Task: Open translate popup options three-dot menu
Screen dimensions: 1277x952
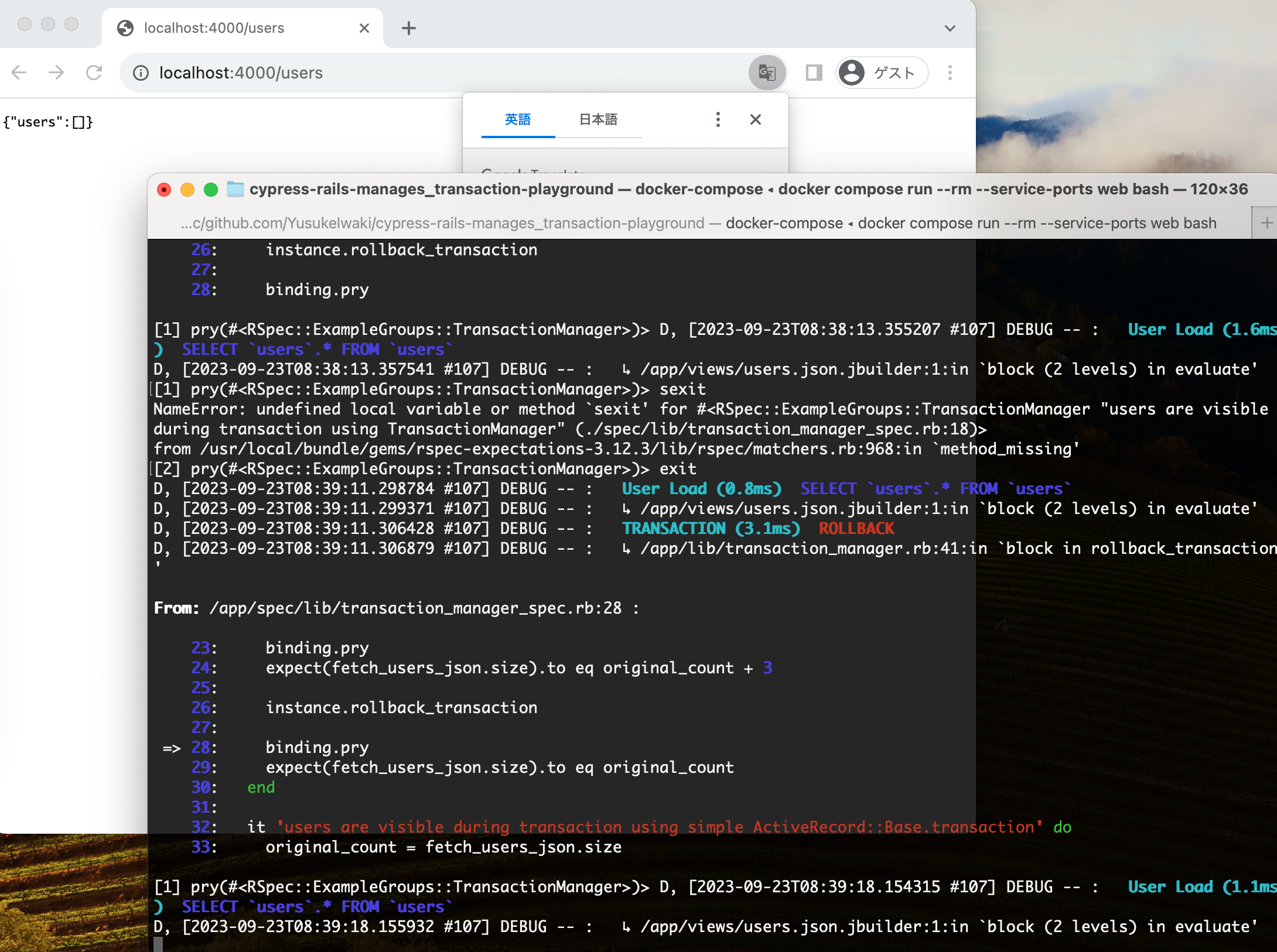Action: click(x=718, y=119)
